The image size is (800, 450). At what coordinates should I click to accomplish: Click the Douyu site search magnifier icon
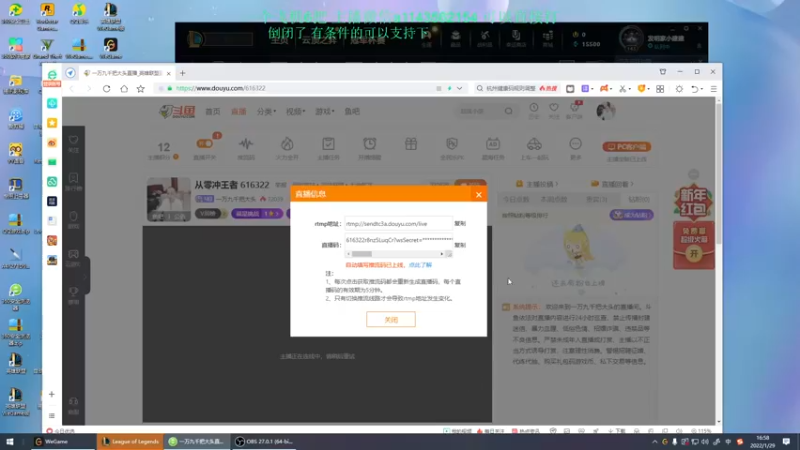(509, 111)
